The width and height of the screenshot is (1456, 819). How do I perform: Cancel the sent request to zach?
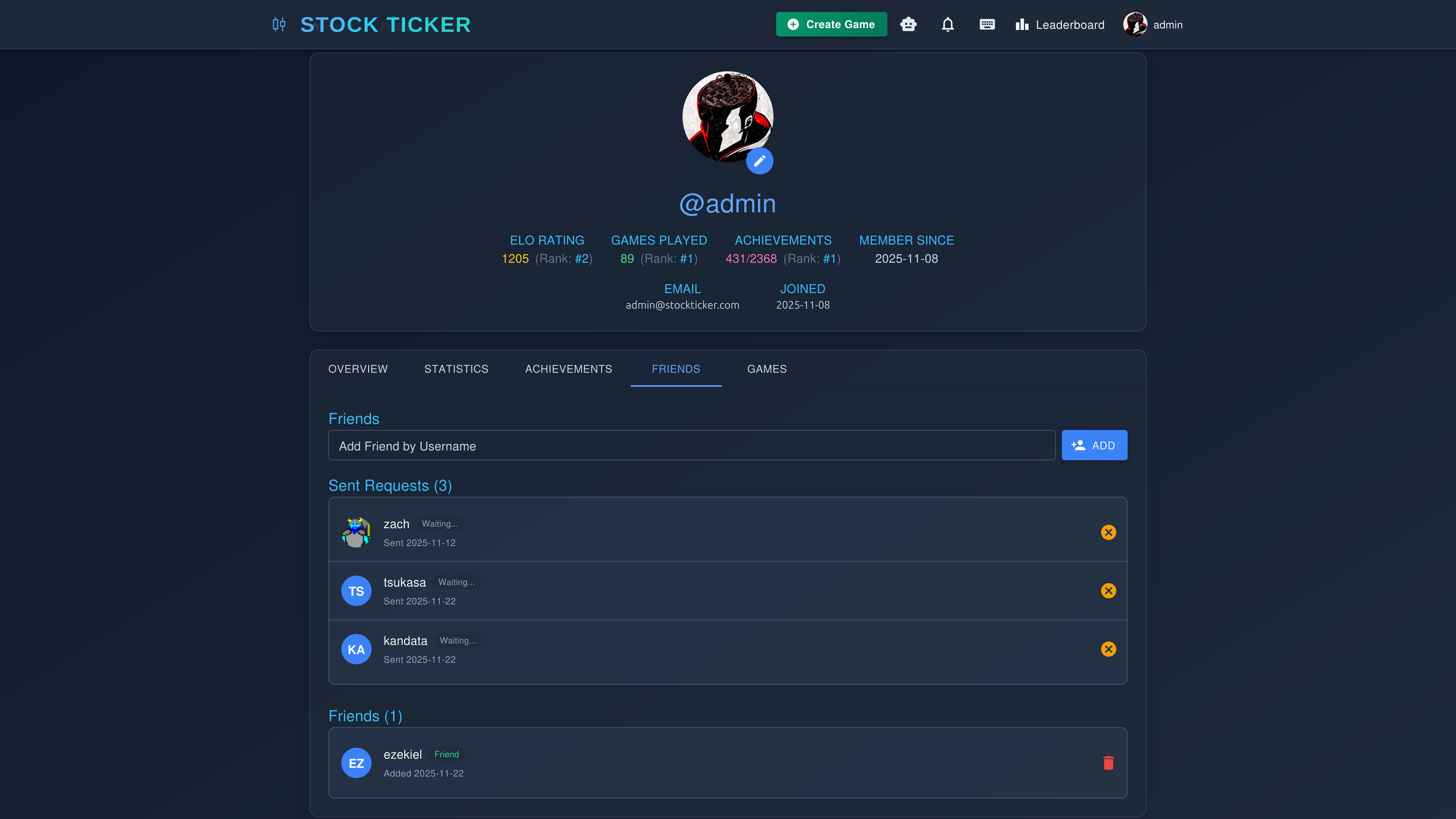[x=1108, y=532]
